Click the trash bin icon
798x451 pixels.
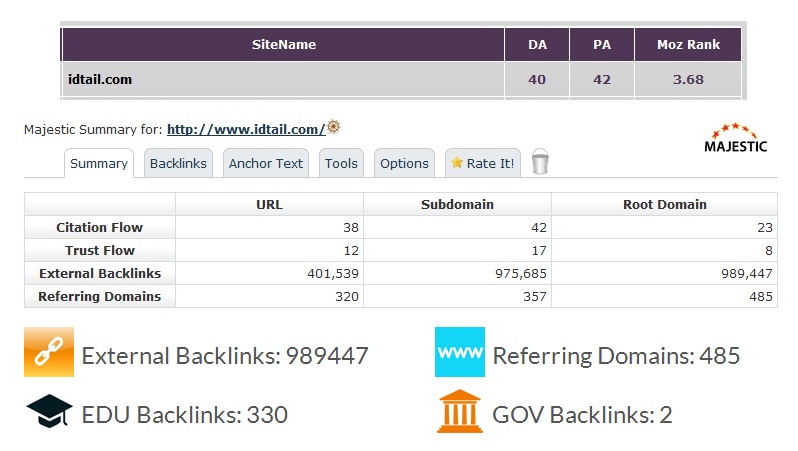(540, 163)
